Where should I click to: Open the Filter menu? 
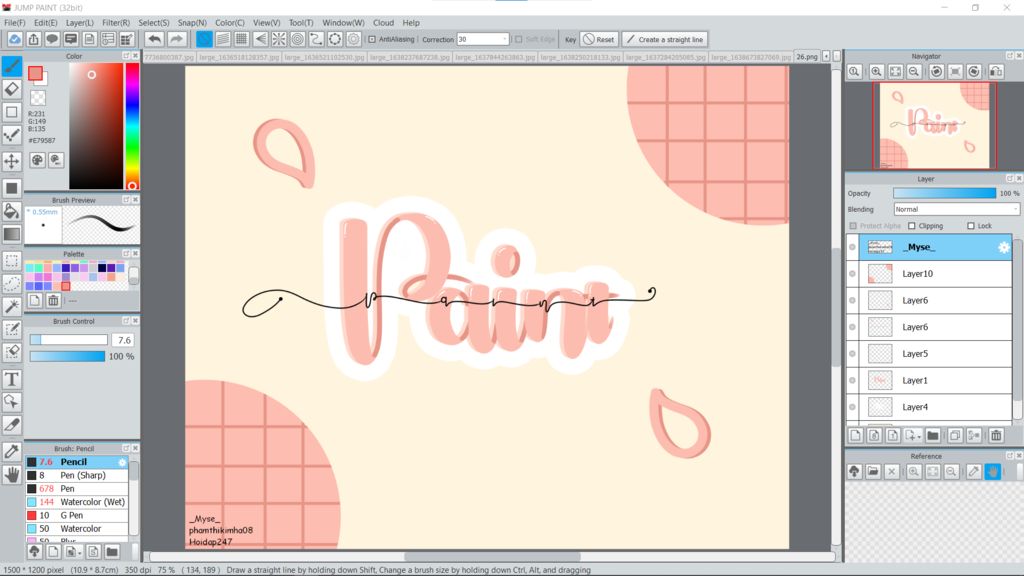[116, 22]
